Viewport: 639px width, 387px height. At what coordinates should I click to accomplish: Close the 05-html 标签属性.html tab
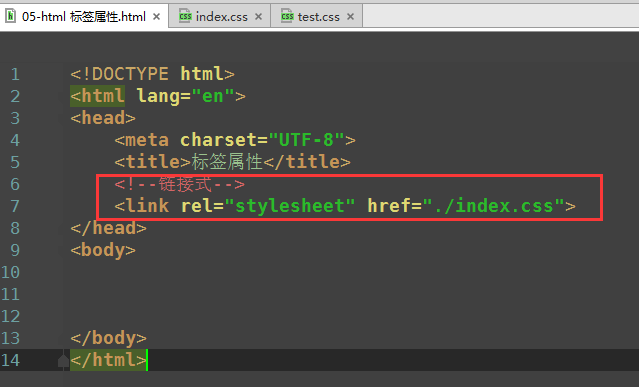[156, 17]
